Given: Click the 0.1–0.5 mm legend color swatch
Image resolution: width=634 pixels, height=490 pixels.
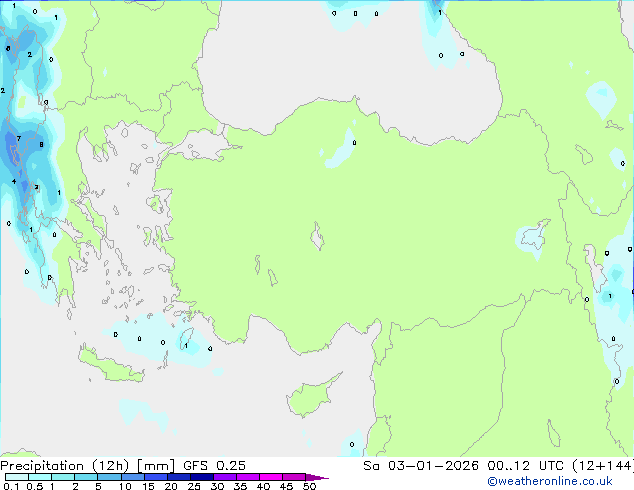Looking at the screenshot, I should (x=17, y=477).
